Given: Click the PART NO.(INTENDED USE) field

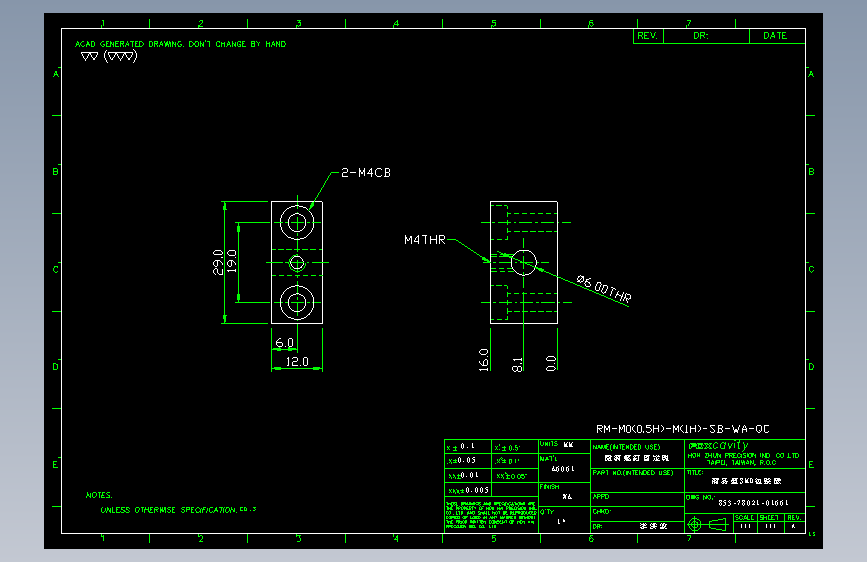Looking at the screenshot, I should 637,480.
